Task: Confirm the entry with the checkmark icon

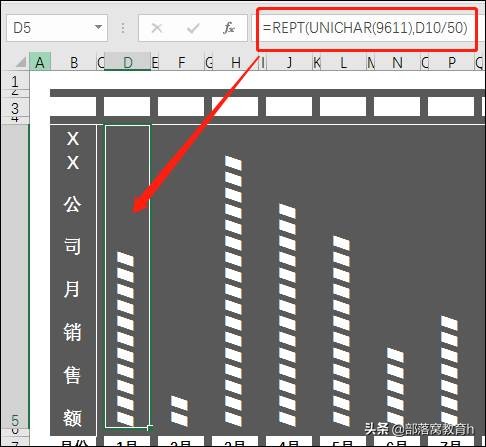Action: tap(193, 28)
